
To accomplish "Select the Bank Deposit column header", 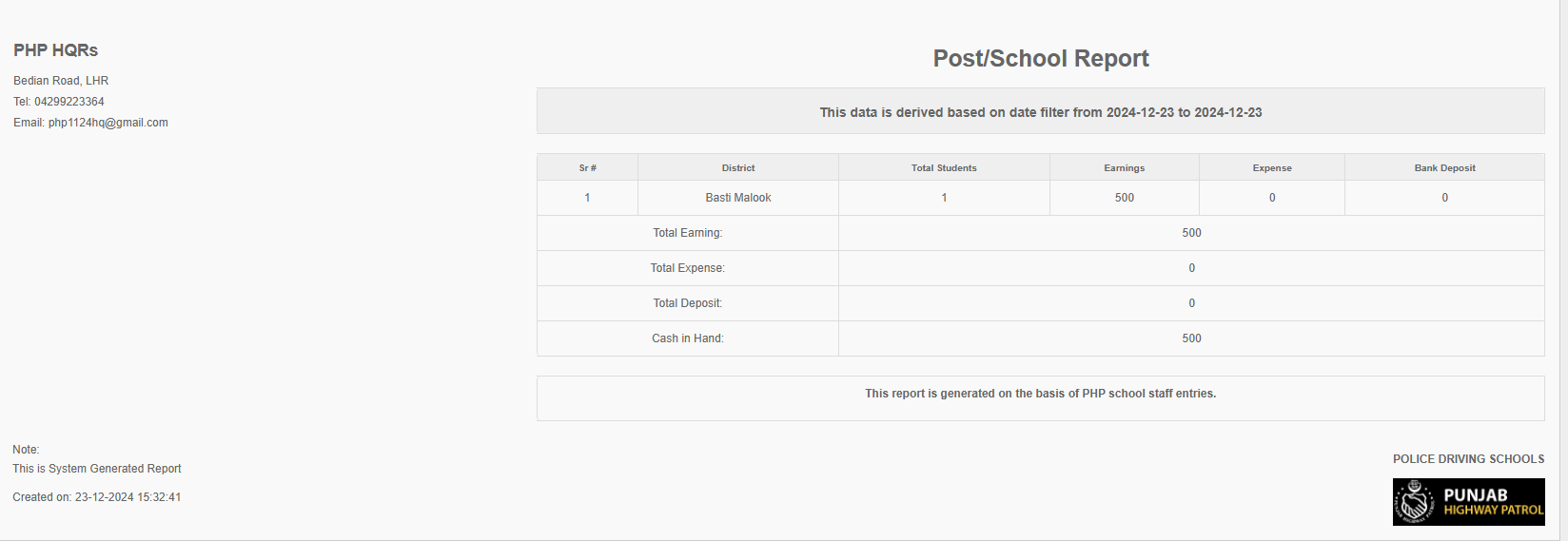I will tap(1445, 168).
